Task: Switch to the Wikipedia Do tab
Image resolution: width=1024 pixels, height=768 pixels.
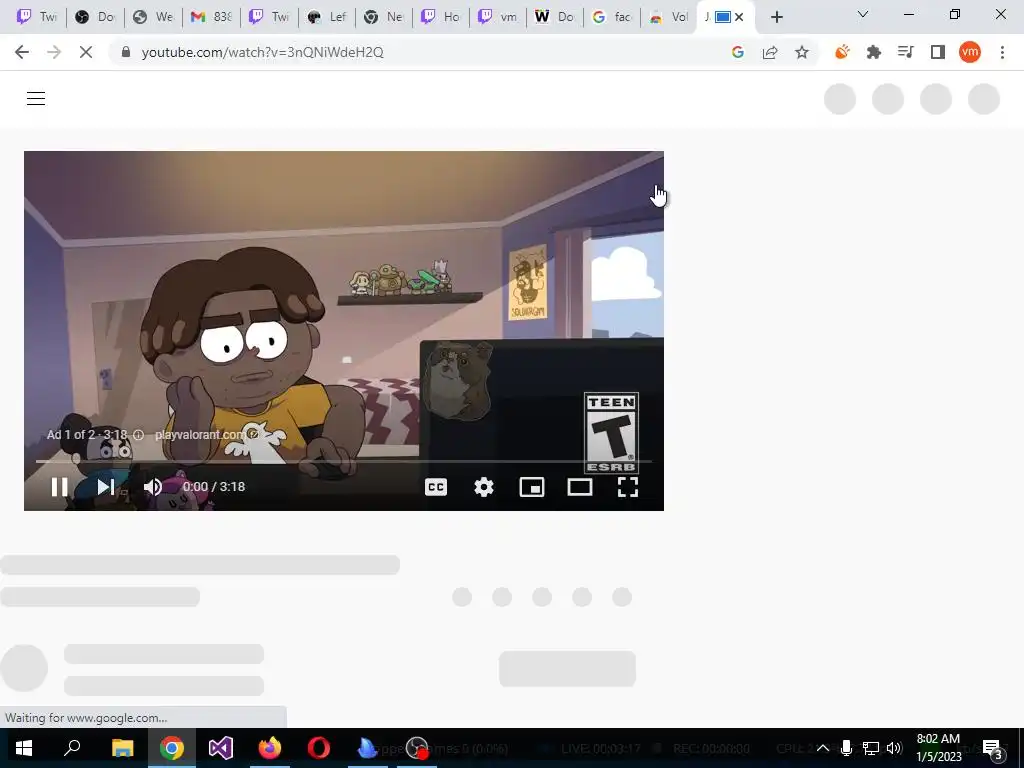Action: tap(553, 16)
